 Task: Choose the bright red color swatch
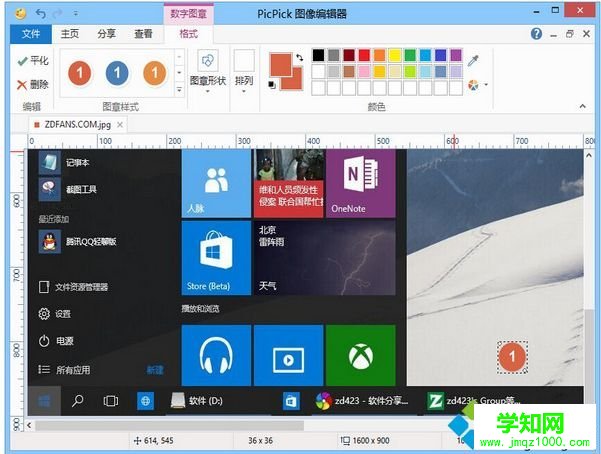[x=364, y=55]
